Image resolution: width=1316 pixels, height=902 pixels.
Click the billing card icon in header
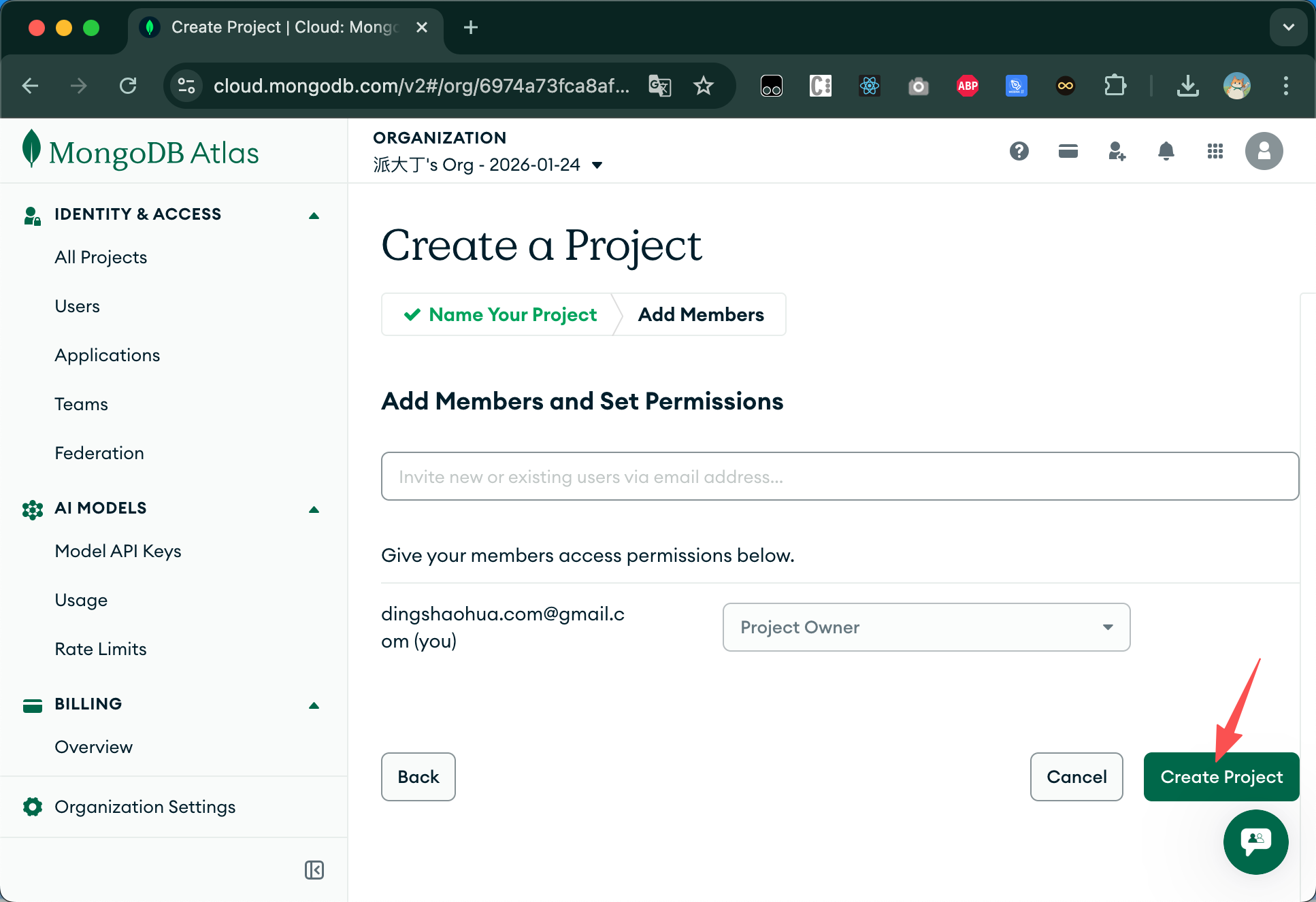(x=1068, y=151)
